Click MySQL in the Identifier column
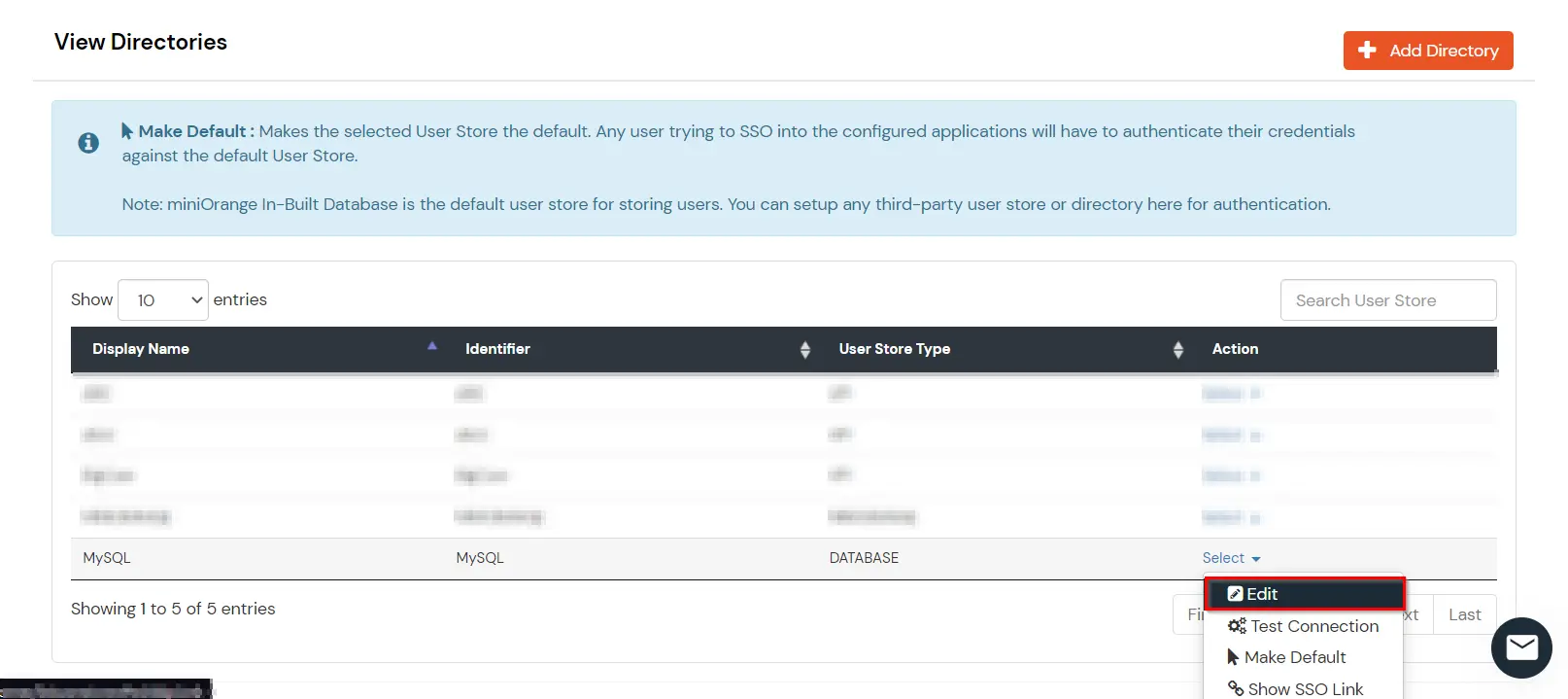This screenshot has height=699, width=1568. coord(480,558)
